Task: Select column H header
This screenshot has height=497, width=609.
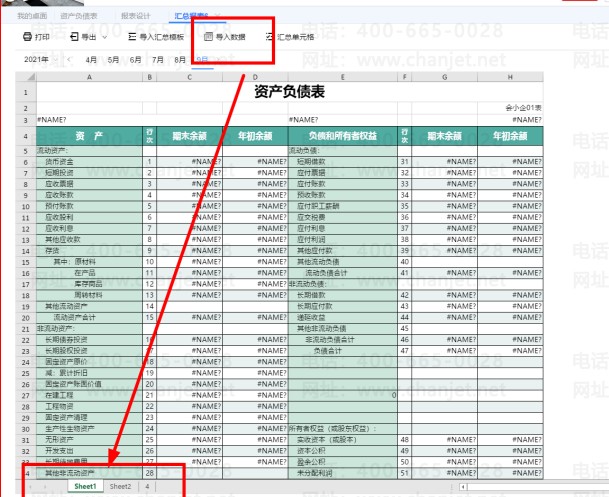Action: click(x=510, y=77)
